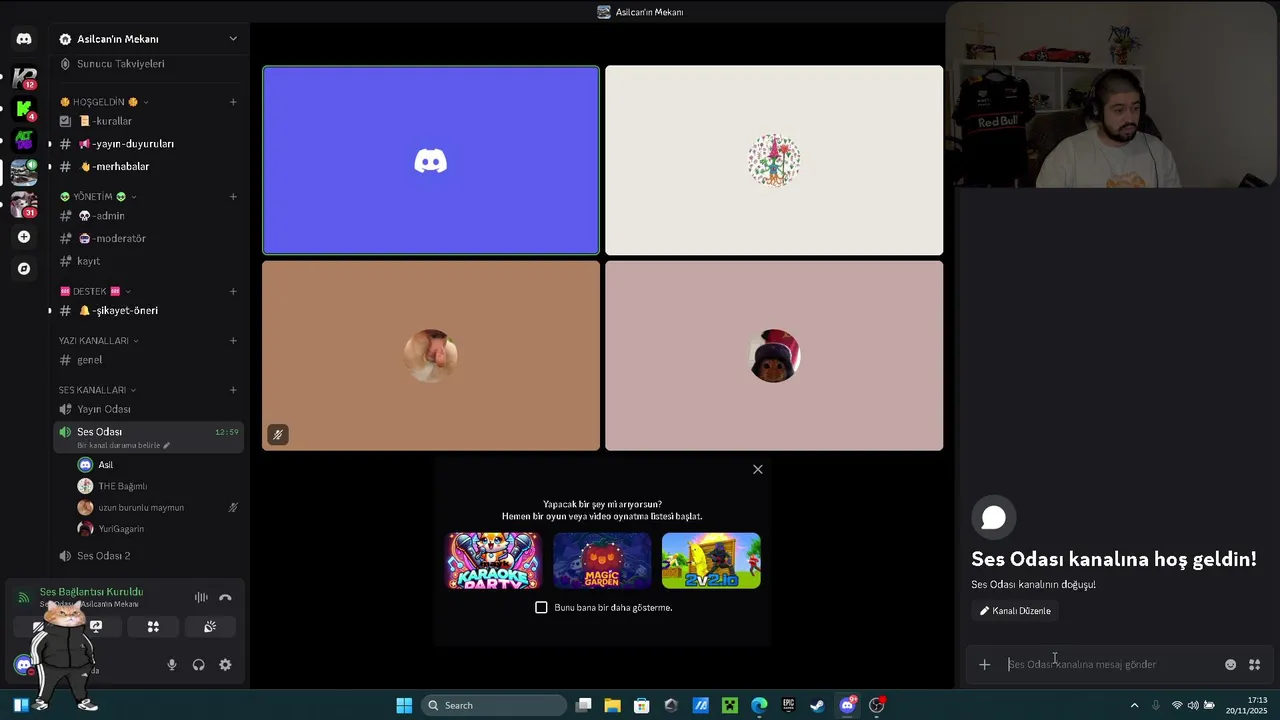This screenshot has width=1280, height=720.
Task: Toggle headphone deafen in user panel
Action: (198, 665)
